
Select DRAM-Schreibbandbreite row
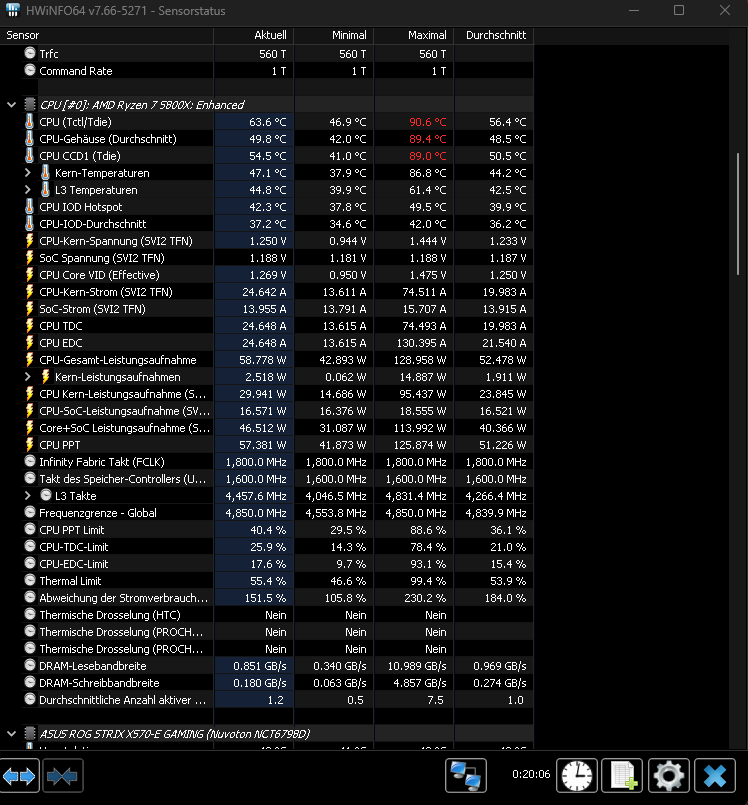coord(277,683)
